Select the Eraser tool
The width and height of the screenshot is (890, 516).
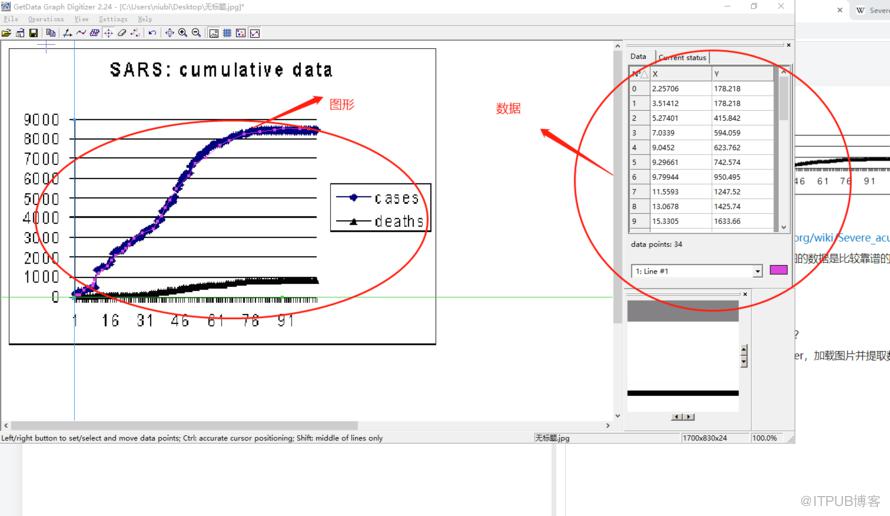(x=121, y=33)
